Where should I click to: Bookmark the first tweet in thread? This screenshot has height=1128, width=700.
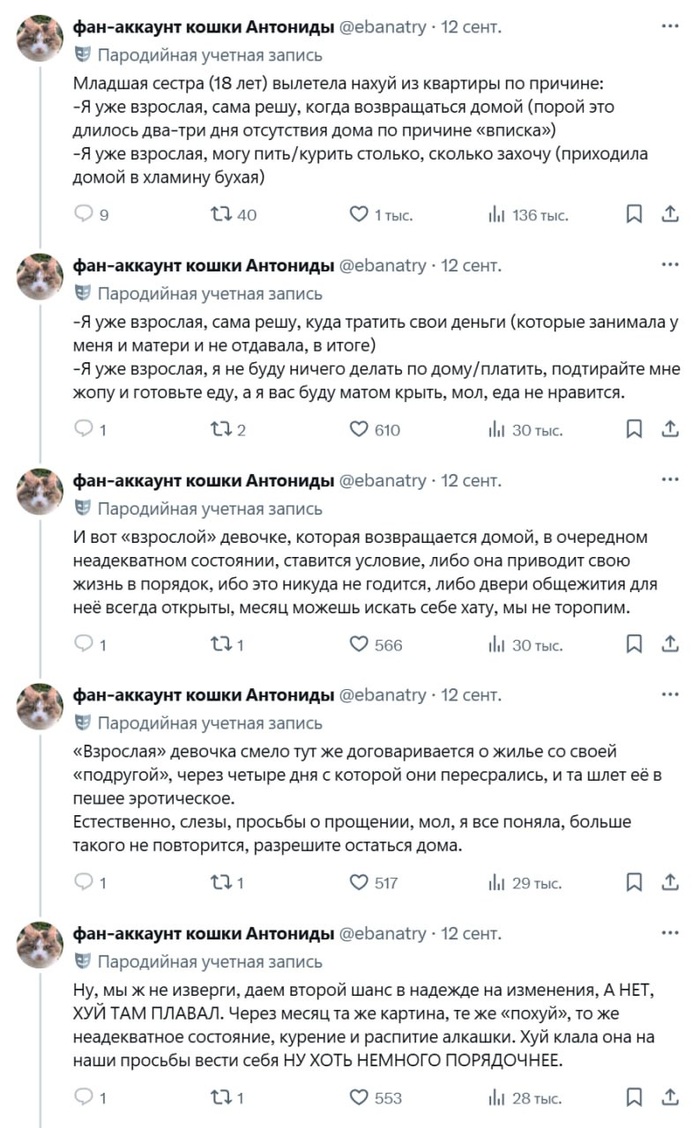[x=633, y=214]
